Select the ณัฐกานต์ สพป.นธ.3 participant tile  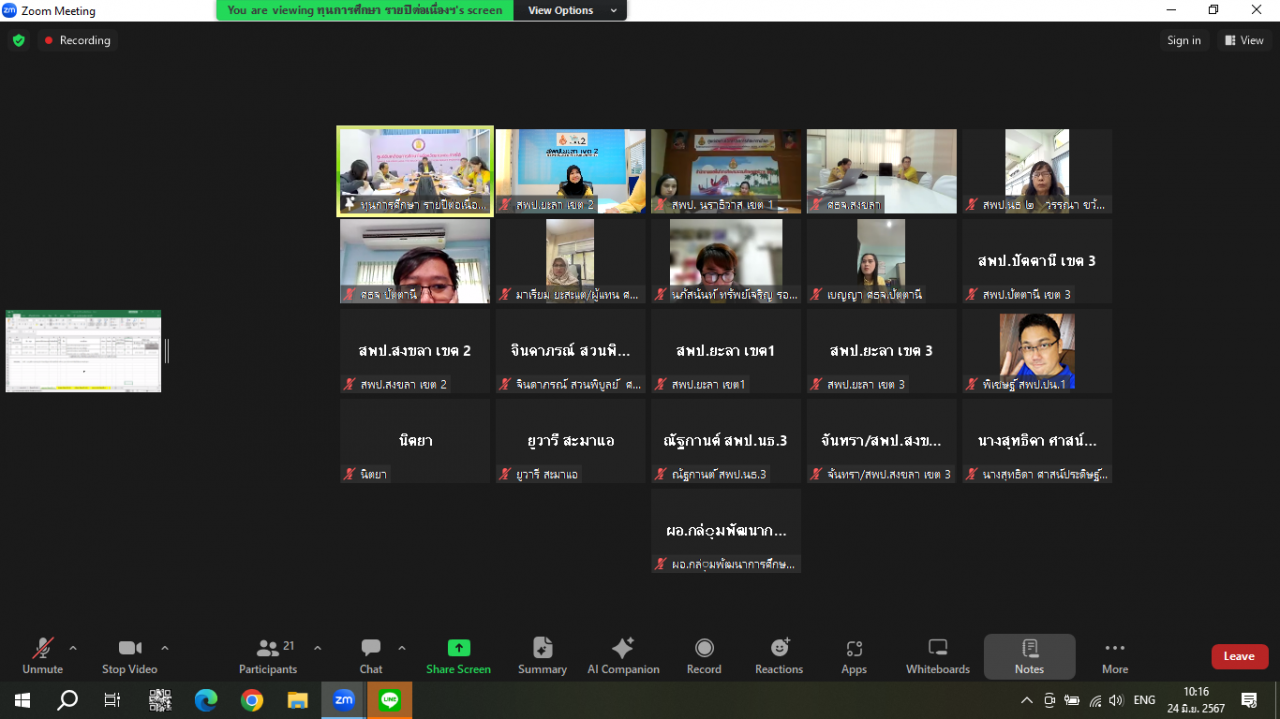pyautogui.click(x=726, y=441)
